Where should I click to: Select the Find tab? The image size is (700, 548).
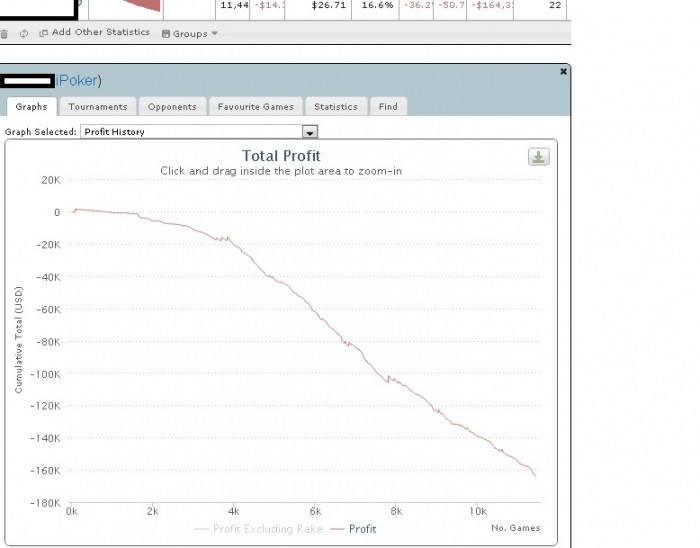(388, 107)
